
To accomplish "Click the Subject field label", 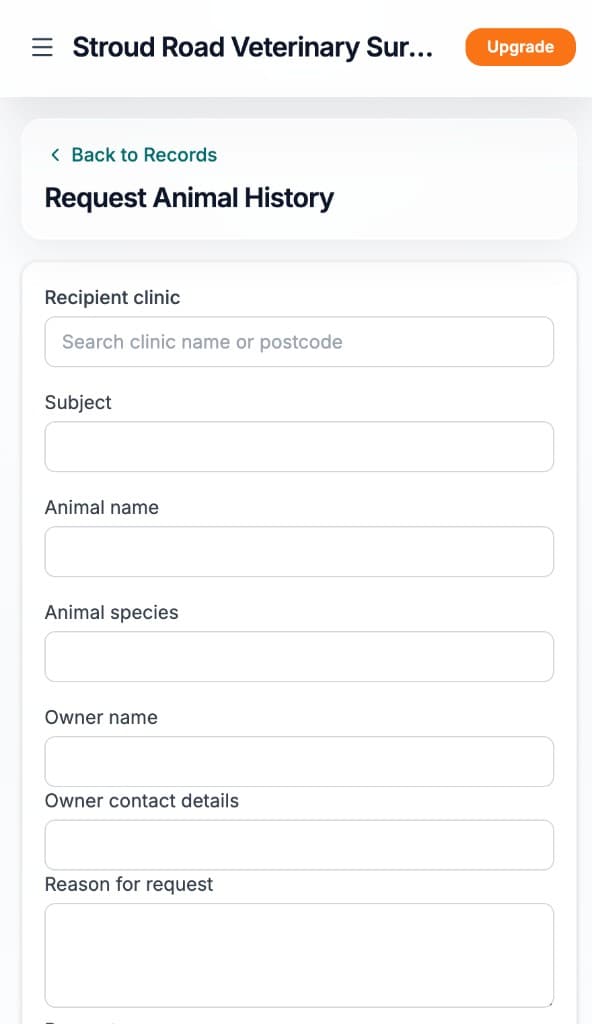I will pos(77,402).
